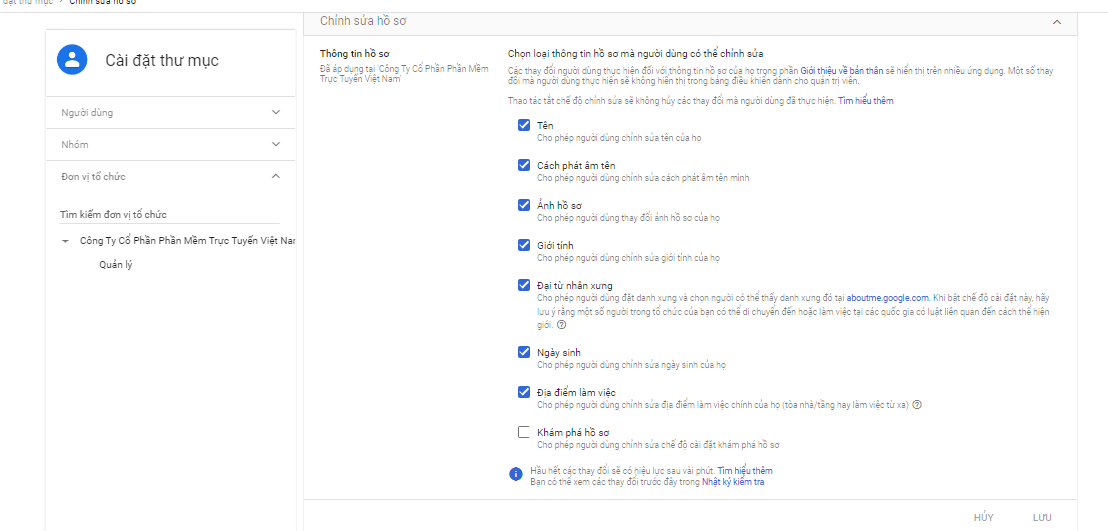Image resolution: width=1108 pixels, height=531 pixels.
Task: Uncheck the Ngày sinh checkbox
Action: [x=524, y=352]
